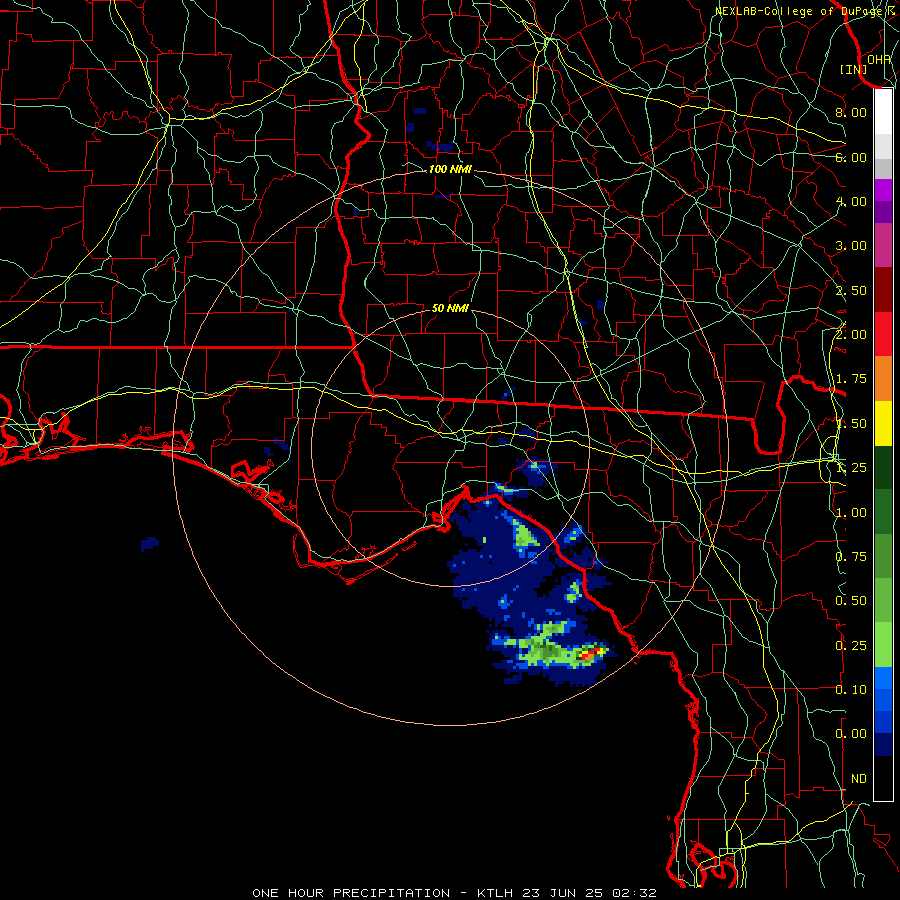The height and width of the screenshot is (900, 900).
Task: Click the red-yellow heavy rain core
Action: (x=590, y=653)
